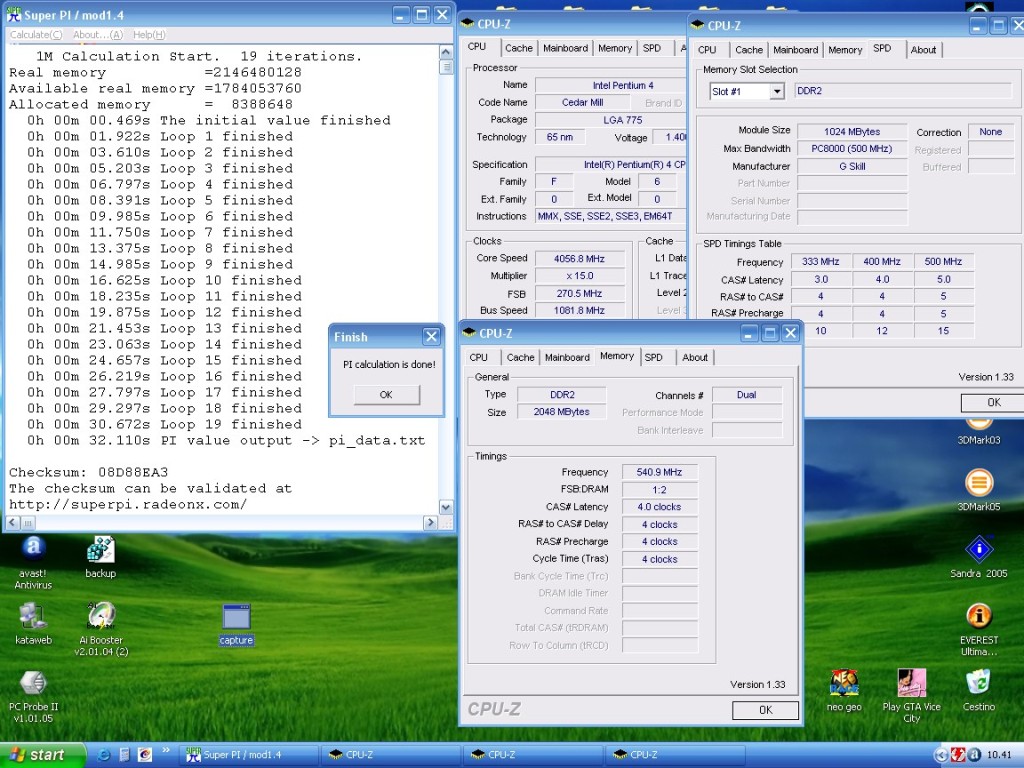The width and height of the screenshot is (1024, 768).
Task: Close the Finish dialog
Action: pos(431,336)
